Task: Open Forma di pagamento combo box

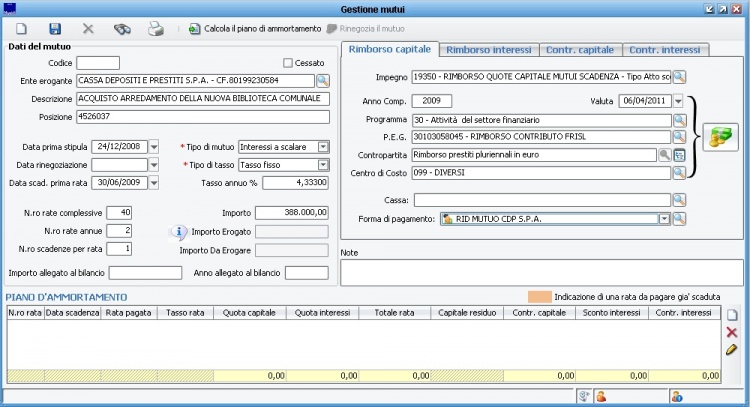Action: pyautogui.click(x=663, y=218)
